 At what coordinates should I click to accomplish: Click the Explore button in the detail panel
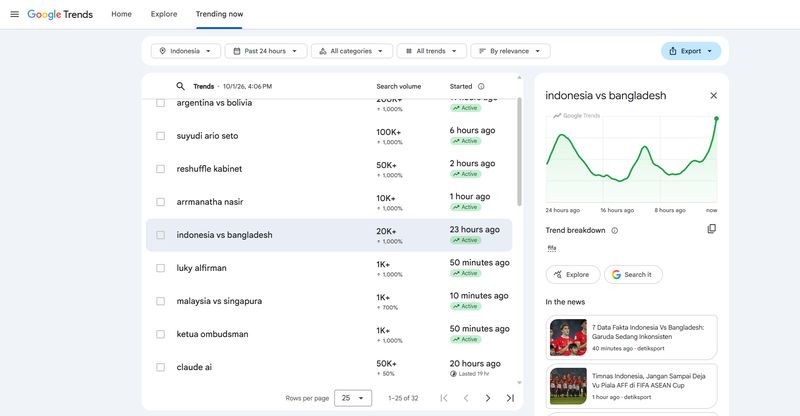click(573, 275)
